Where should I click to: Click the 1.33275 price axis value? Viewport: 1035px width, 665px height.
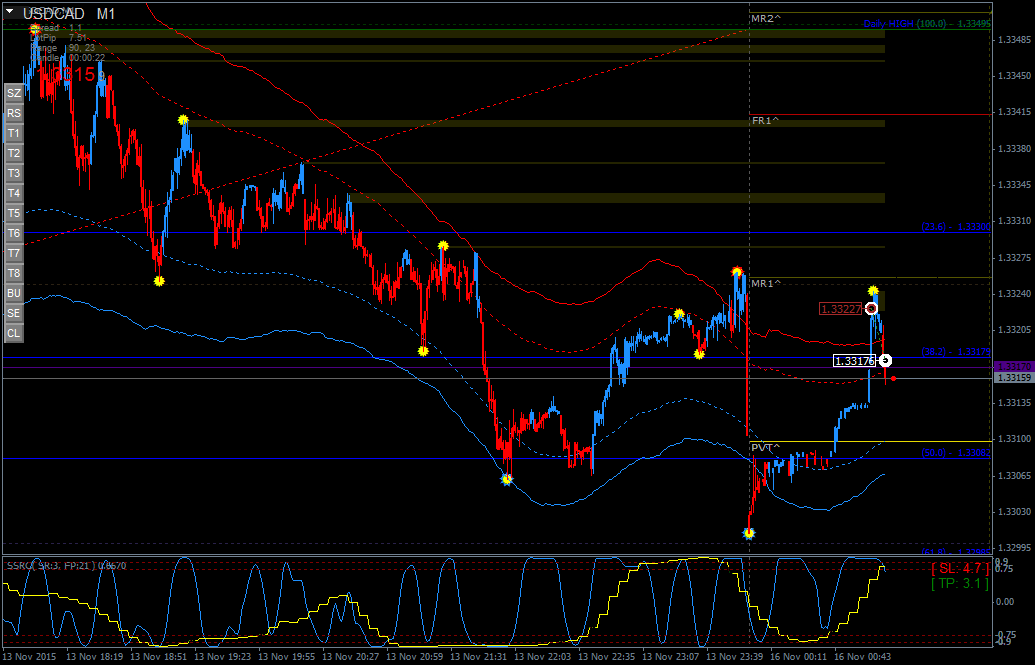click(1015, 258)
